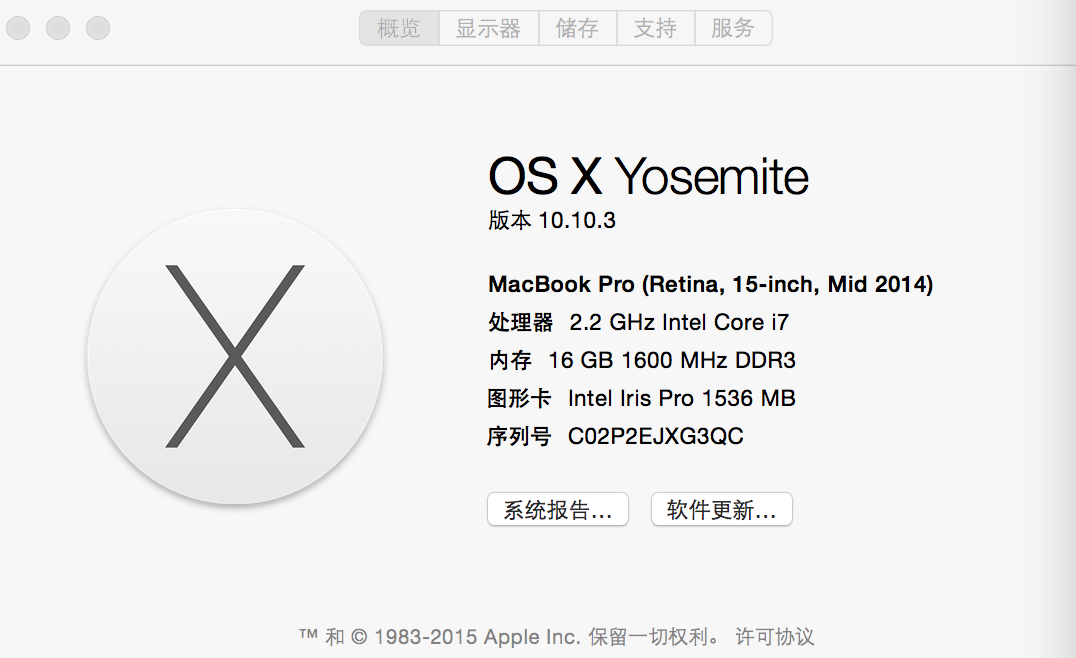Click the serial number C02P2EJXG3QC
The image size is (1076, 658).
[655, 437]
